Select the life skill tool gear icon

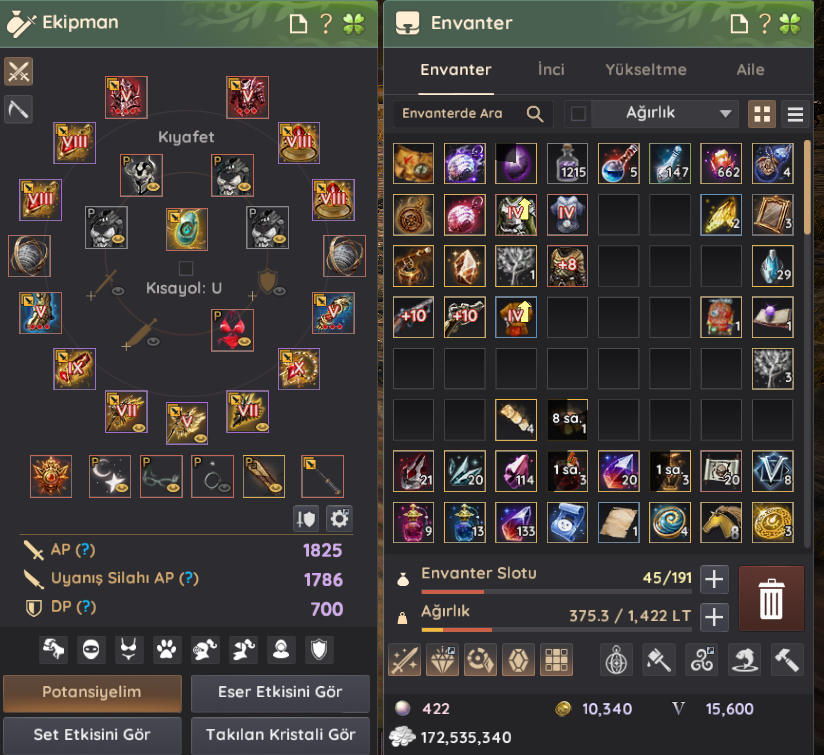tap(18, 109)
